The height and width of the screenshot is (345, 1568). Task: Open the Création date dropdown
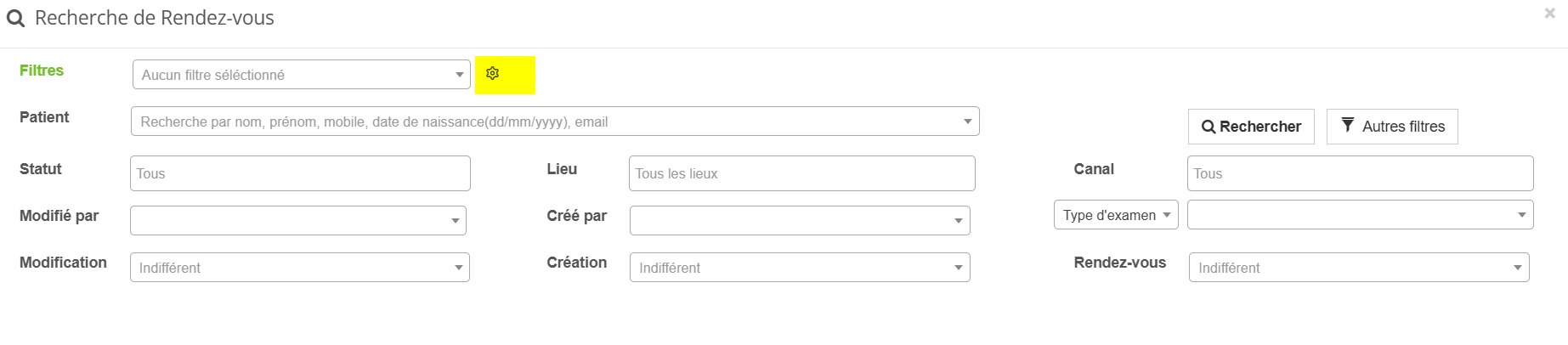(x=799, y=268)
